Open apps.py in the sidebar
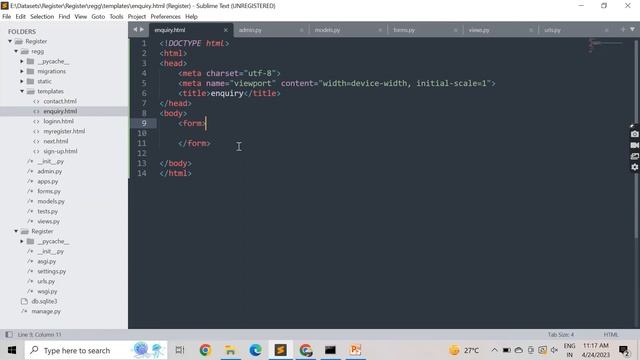640x360 pixels. coord(48,181)
